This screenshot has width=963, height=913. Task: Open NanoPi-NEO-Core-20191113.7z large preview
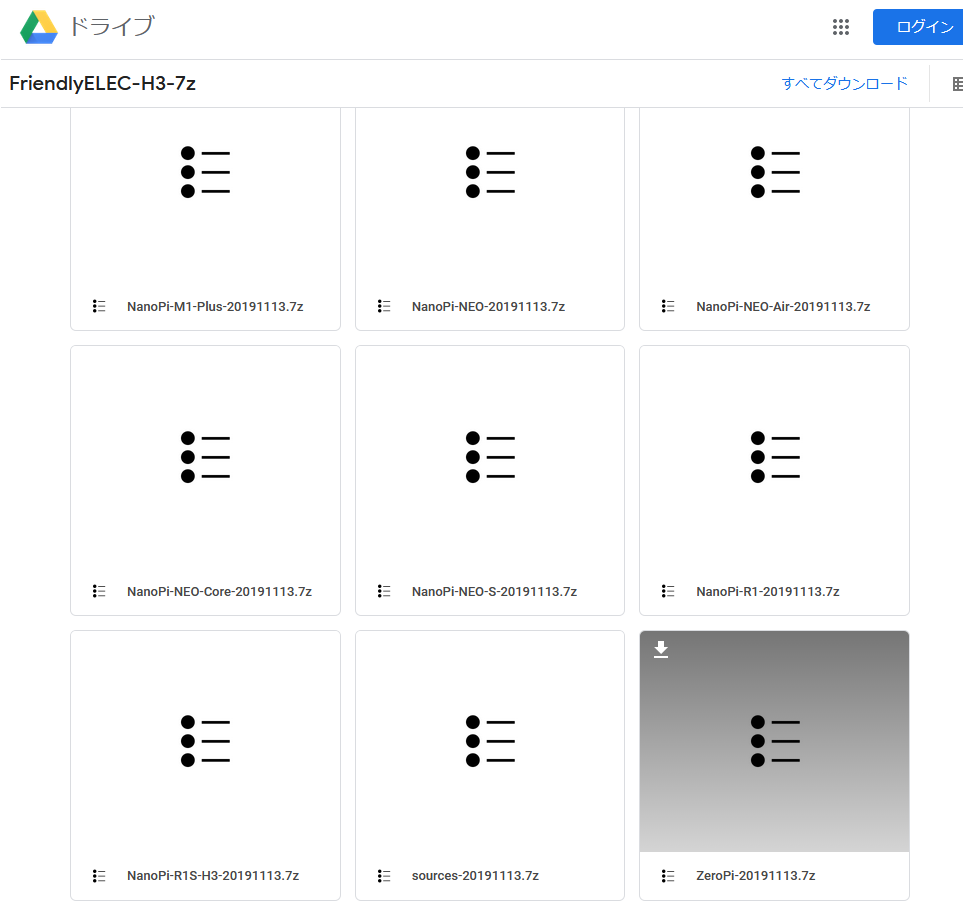205,457
